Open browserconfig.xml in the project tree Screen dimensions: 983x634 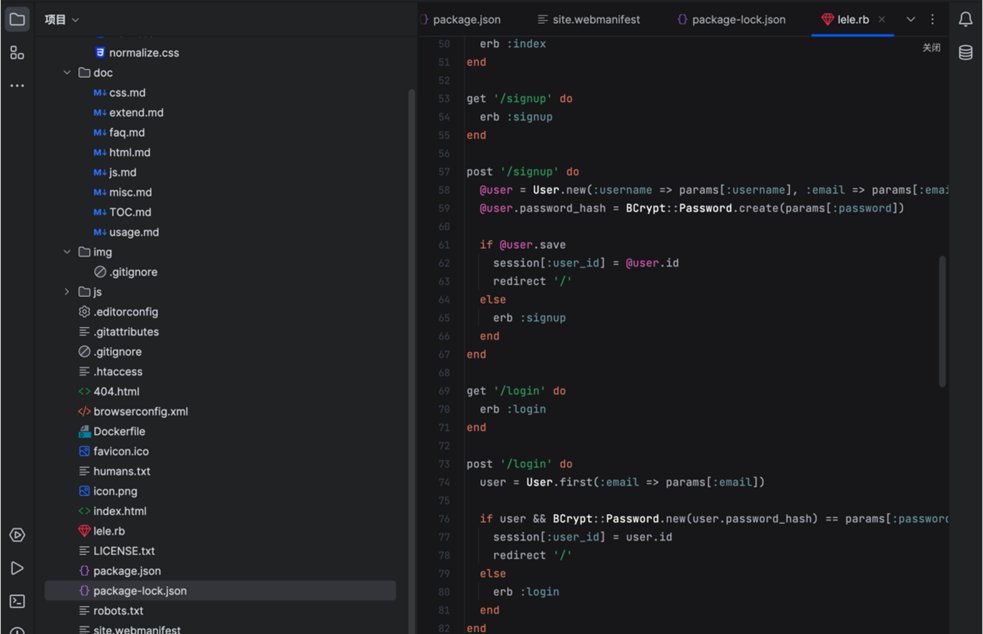coord(140,411)
